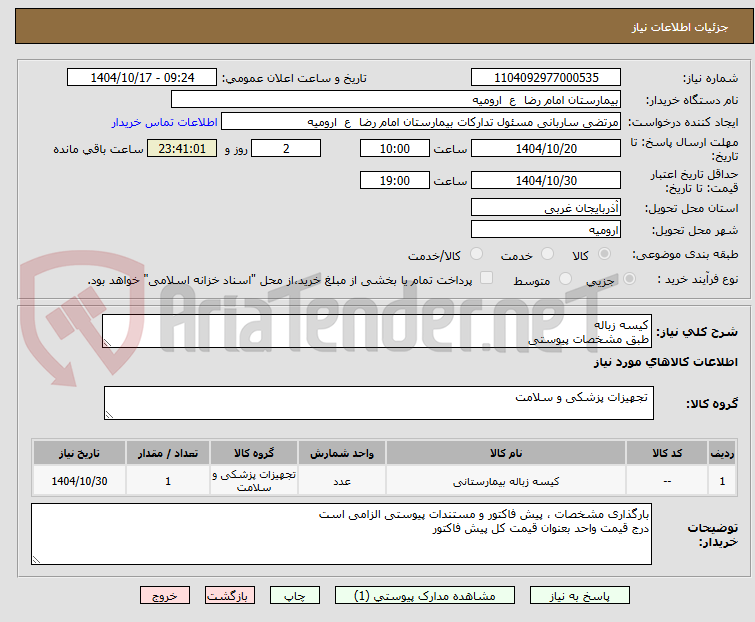
Task: Click the price validity date field 1404/10/30
Action: (x=546, y=181)
